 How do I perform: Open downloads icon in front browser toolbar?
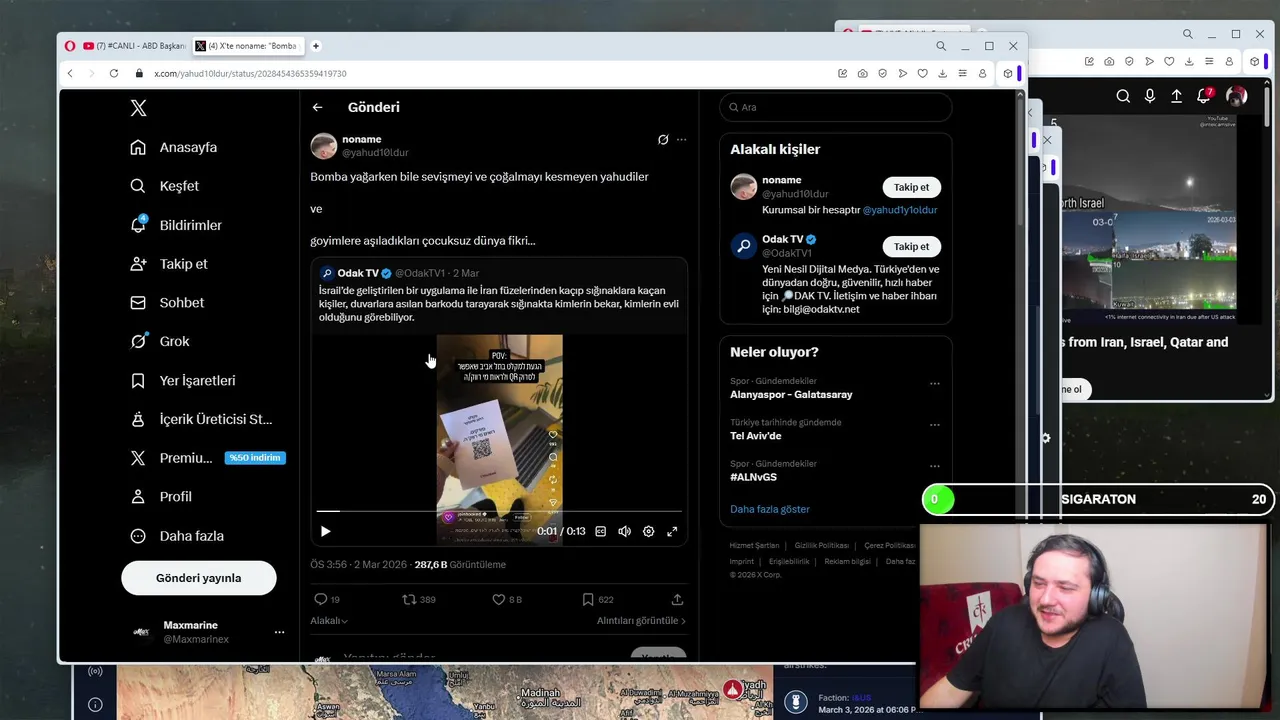click(x=942, y=73)
